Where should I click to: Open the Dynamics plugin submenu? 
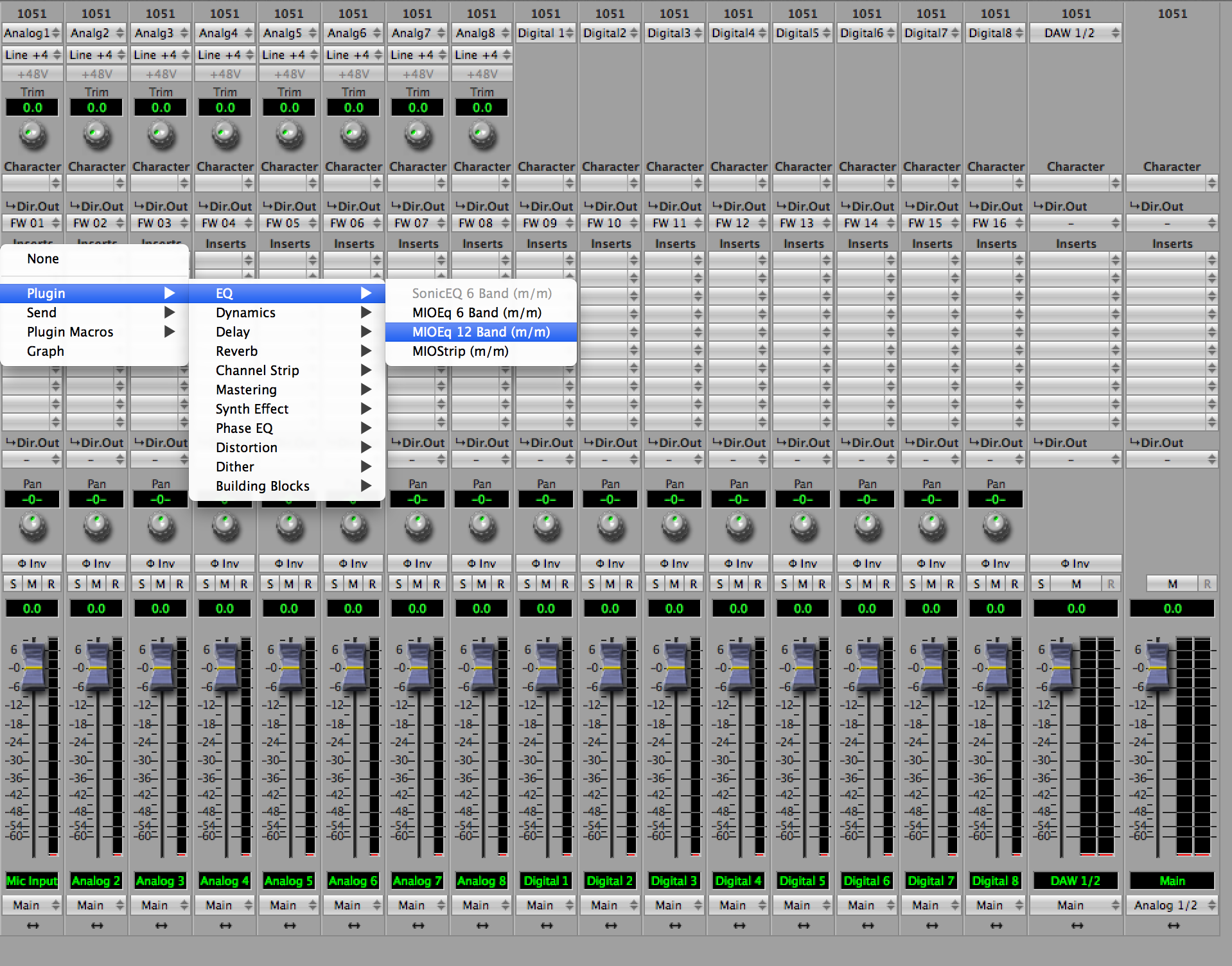(287, 313)
